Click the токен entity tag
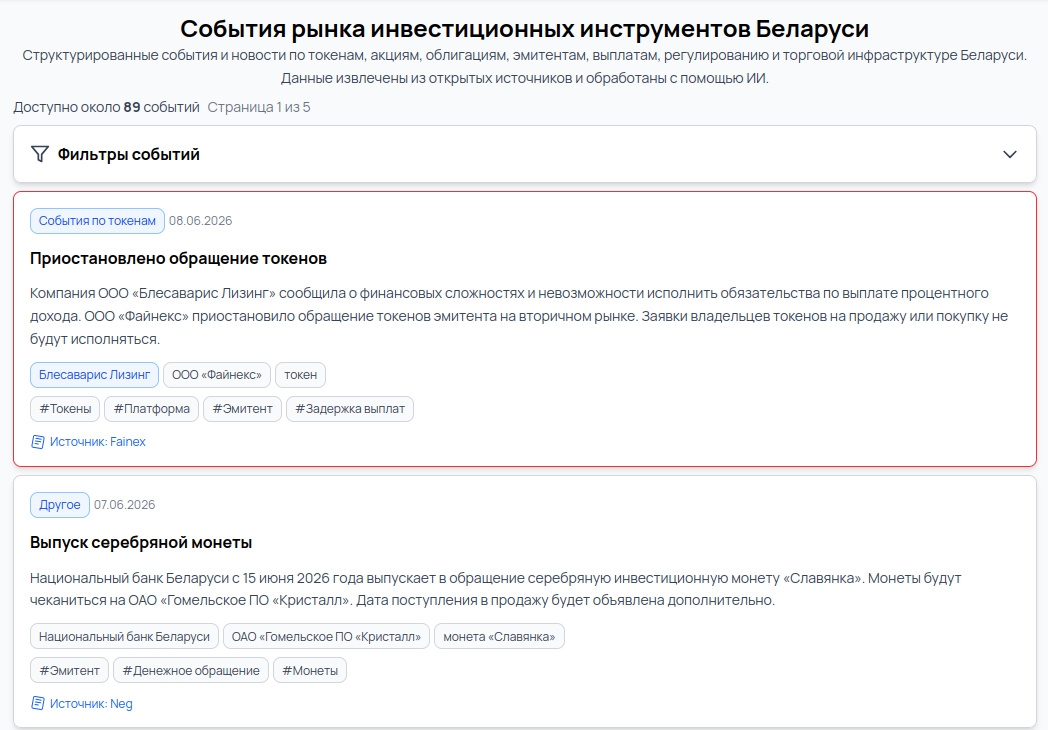This screenshot has width=1048, height=730. [x=300, y=375]
